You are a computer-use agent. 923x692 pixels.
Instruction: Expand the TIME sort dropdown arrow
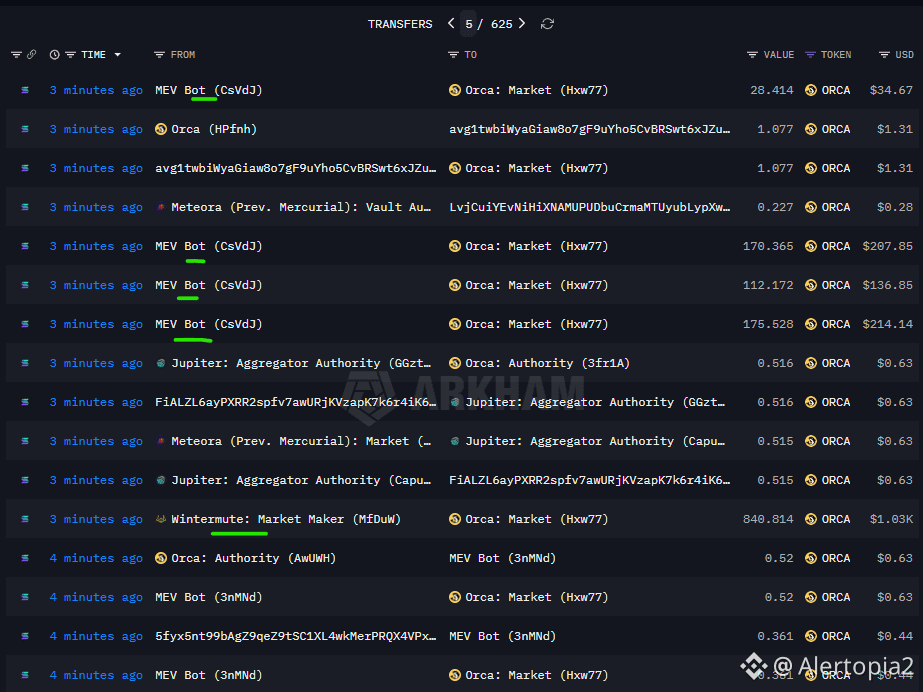click(118, 55)
